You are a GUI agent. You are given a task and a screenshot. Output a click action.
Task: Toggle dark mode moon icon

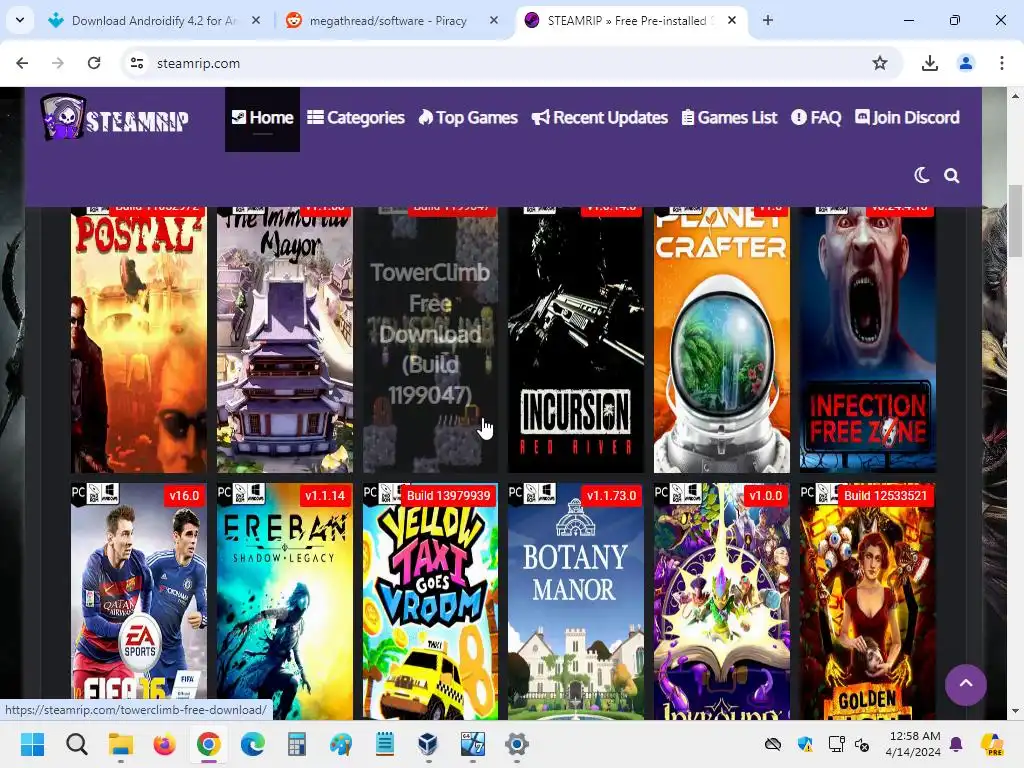[921, 175]
